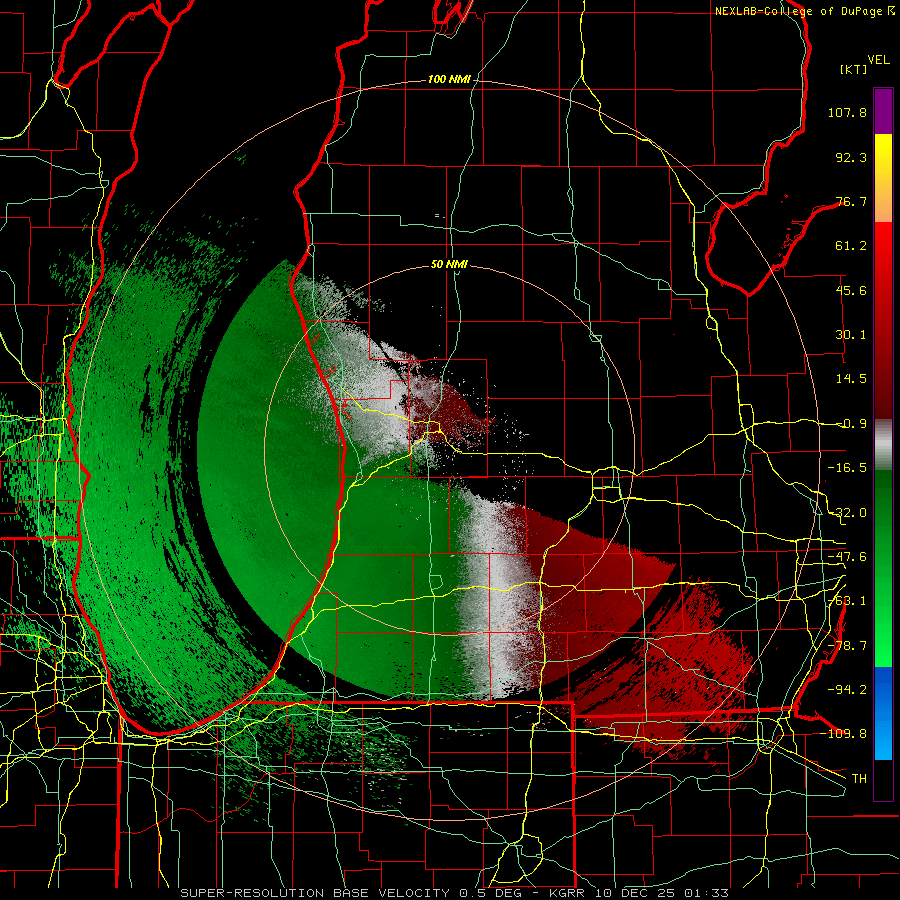Image resolution: width=900 pixels, height=900 pixels.
Task: Click the -78.7 velocity scale value
Action: (x=847, y=646)
